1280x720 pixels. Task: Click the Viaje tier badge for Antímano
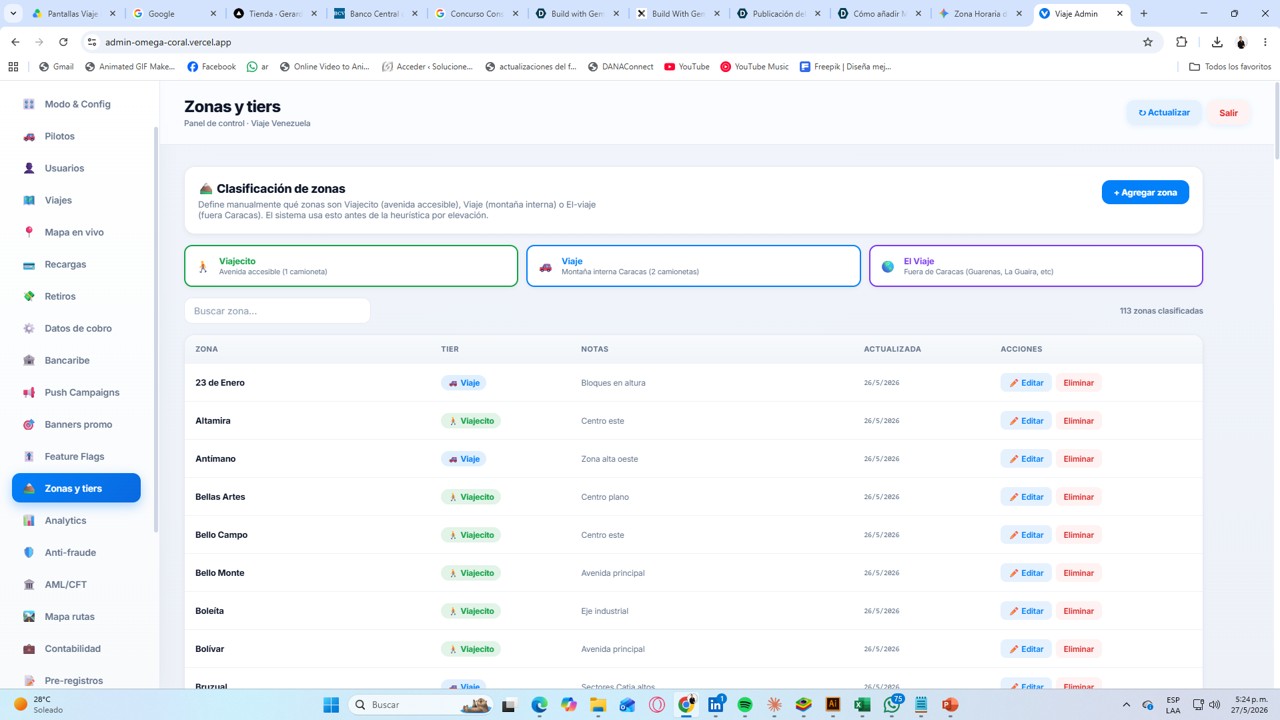[x=464, y=459]
